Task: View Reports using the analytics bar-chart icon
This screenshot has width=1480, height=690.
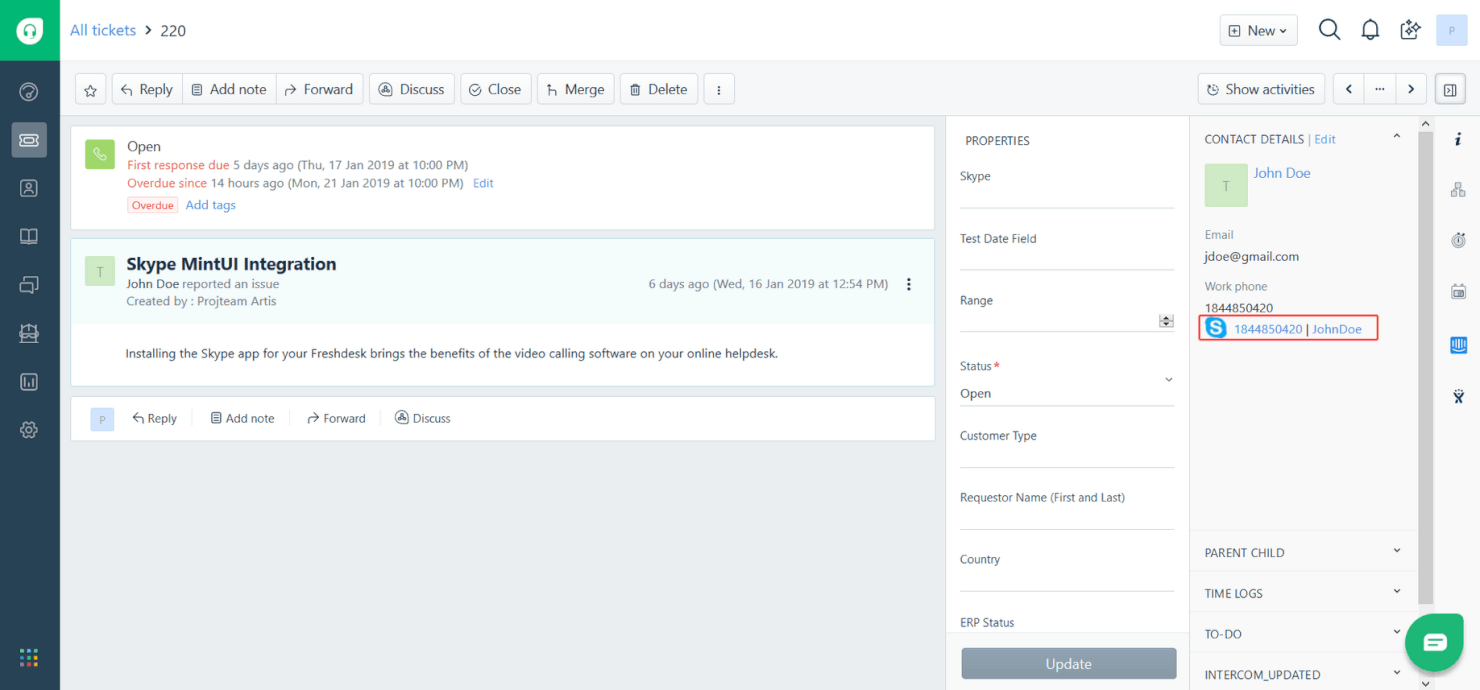Action: pos(28,381)
